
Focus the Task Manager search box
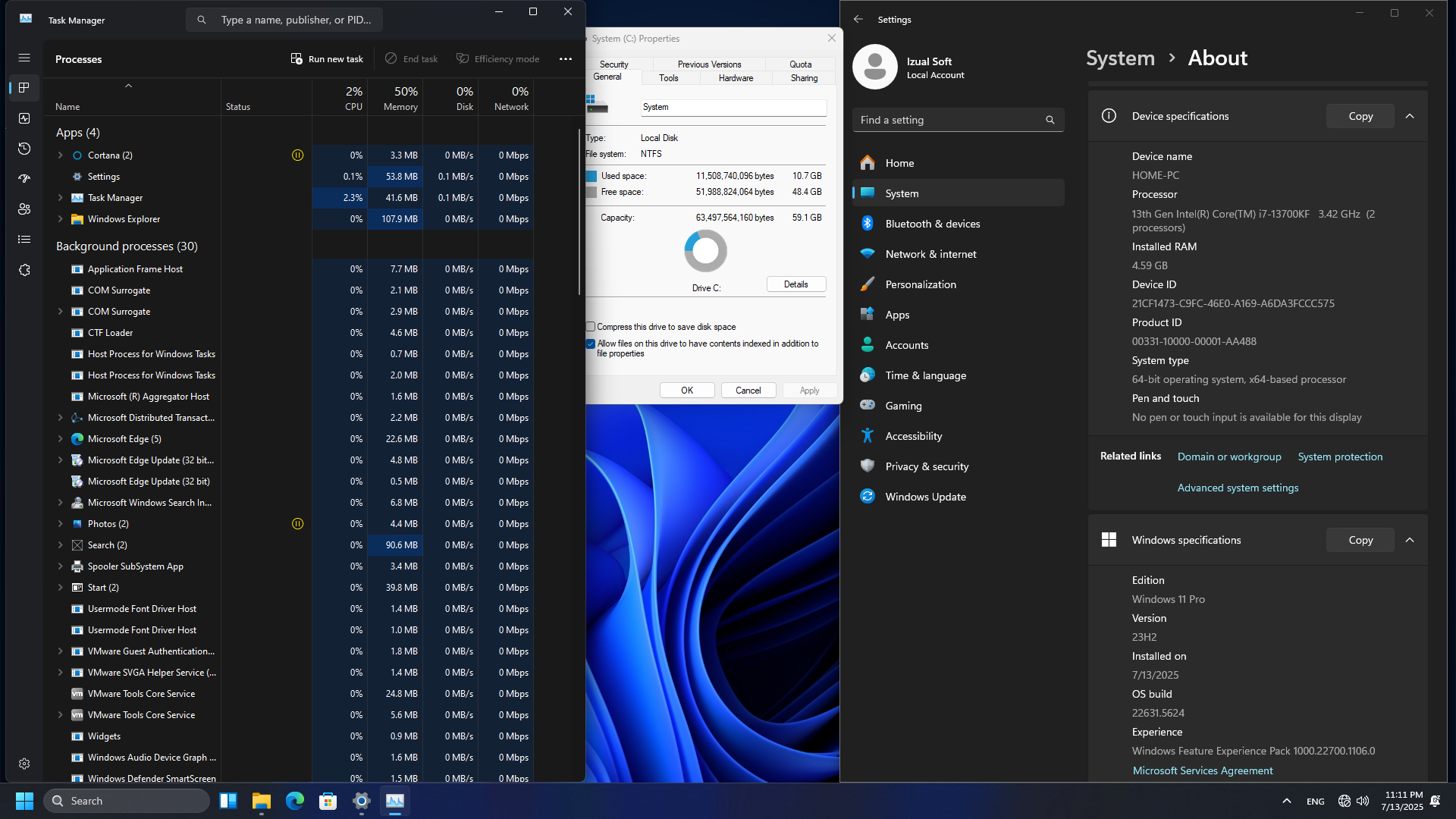(284, 20)
